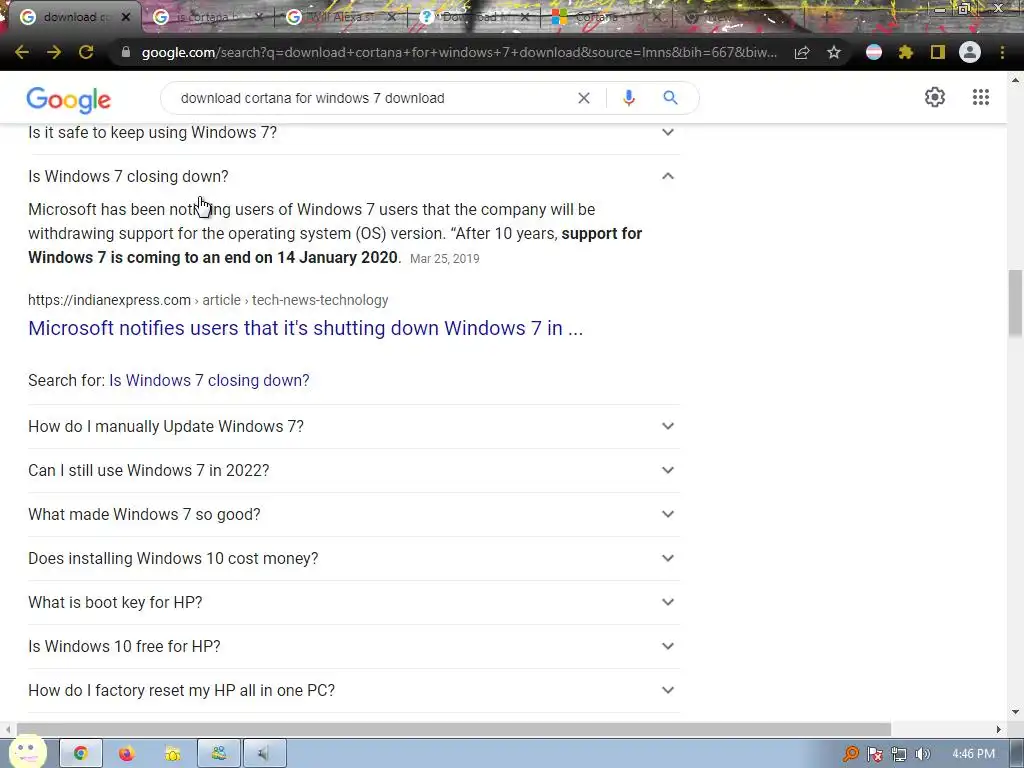Viewport: 1024px width, 768px height.
Task: Expand 'Does installing Windows 10 cost money?'
Action: tap(353, 558)
